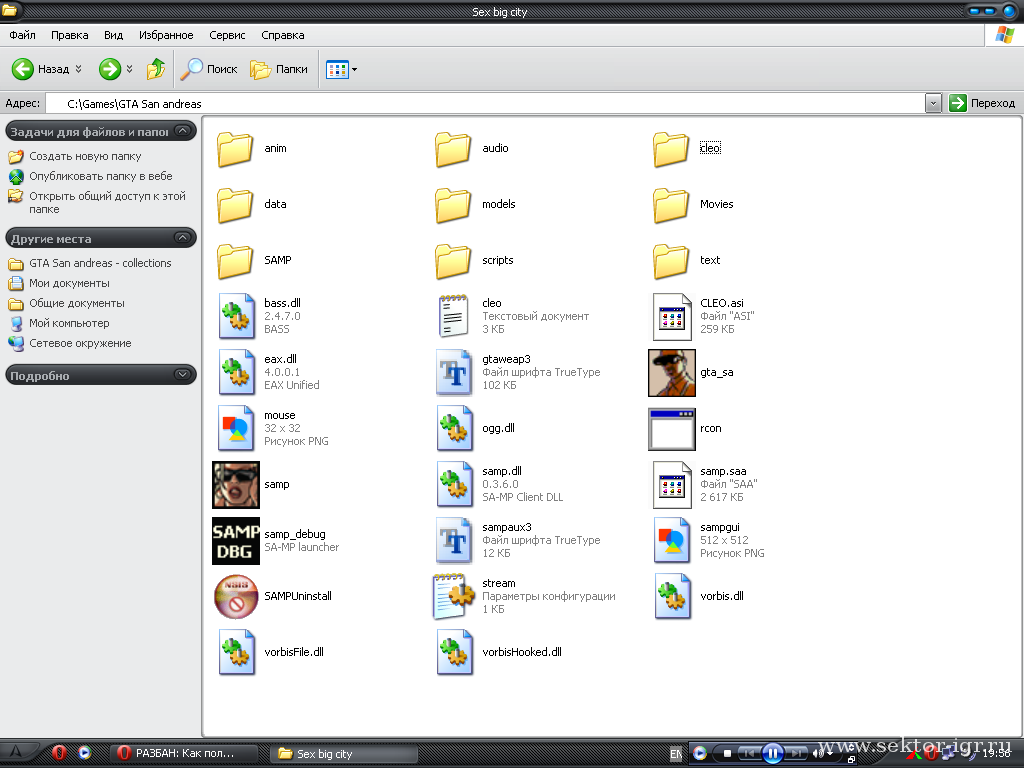Select the stream configuration file icon
The width and height of the screenshot is (1024, 768).
coord(453,596)
